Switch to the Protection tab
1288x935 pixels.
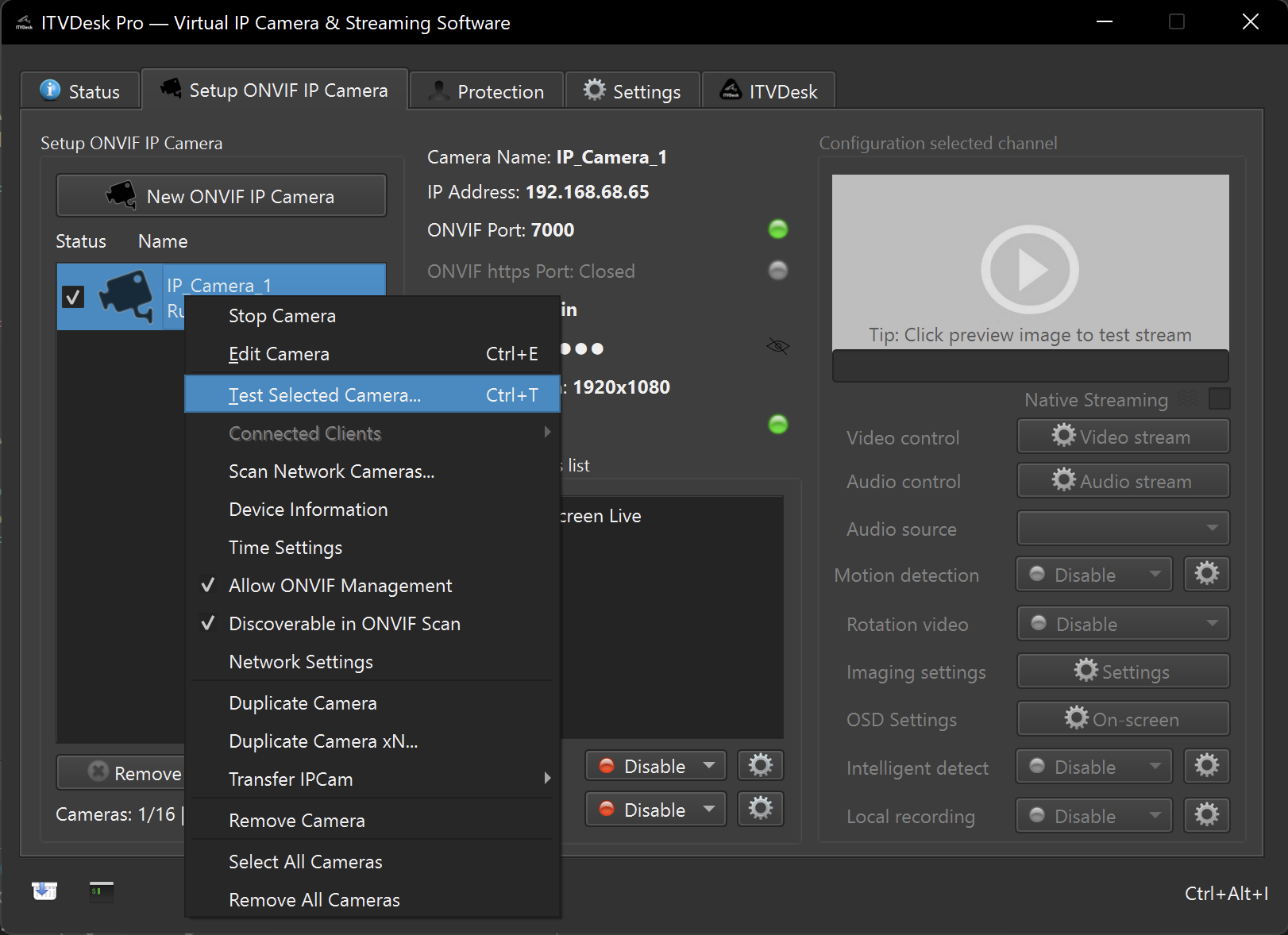tap(486, 91)
